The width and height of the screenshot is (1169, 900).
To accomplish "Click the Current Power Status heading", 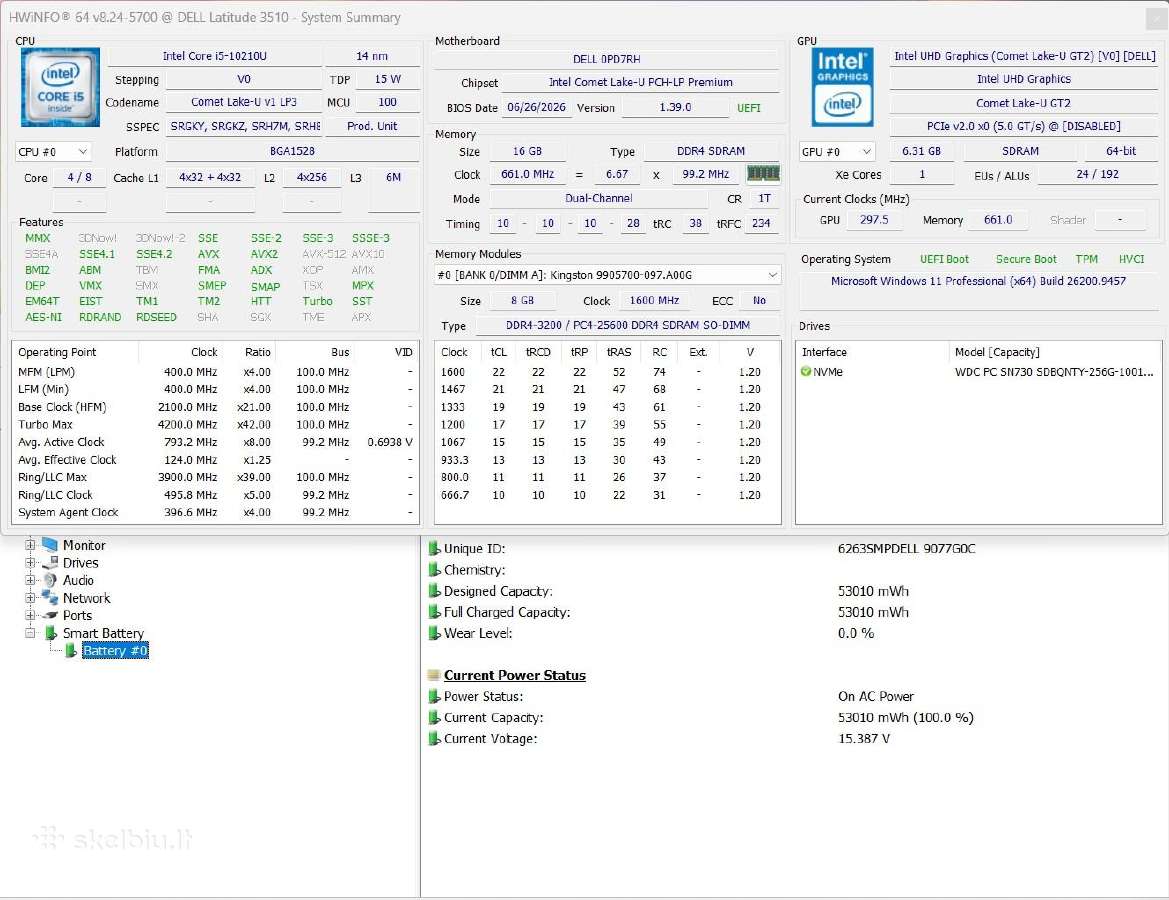I will coord(514,676).
